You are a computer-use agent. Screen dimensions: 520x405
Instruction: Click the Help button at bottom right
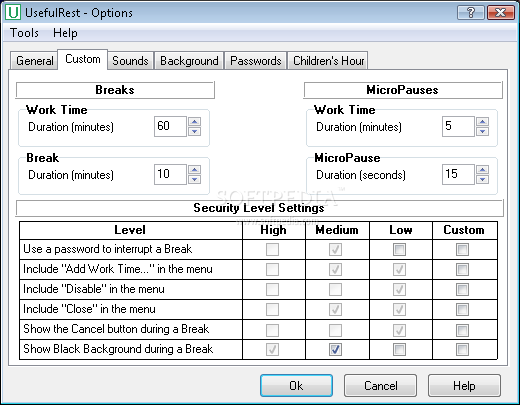point(464,386)
